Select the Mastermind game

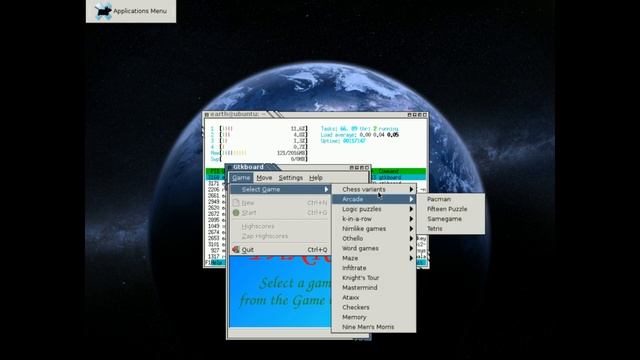[x=374, y=287]
